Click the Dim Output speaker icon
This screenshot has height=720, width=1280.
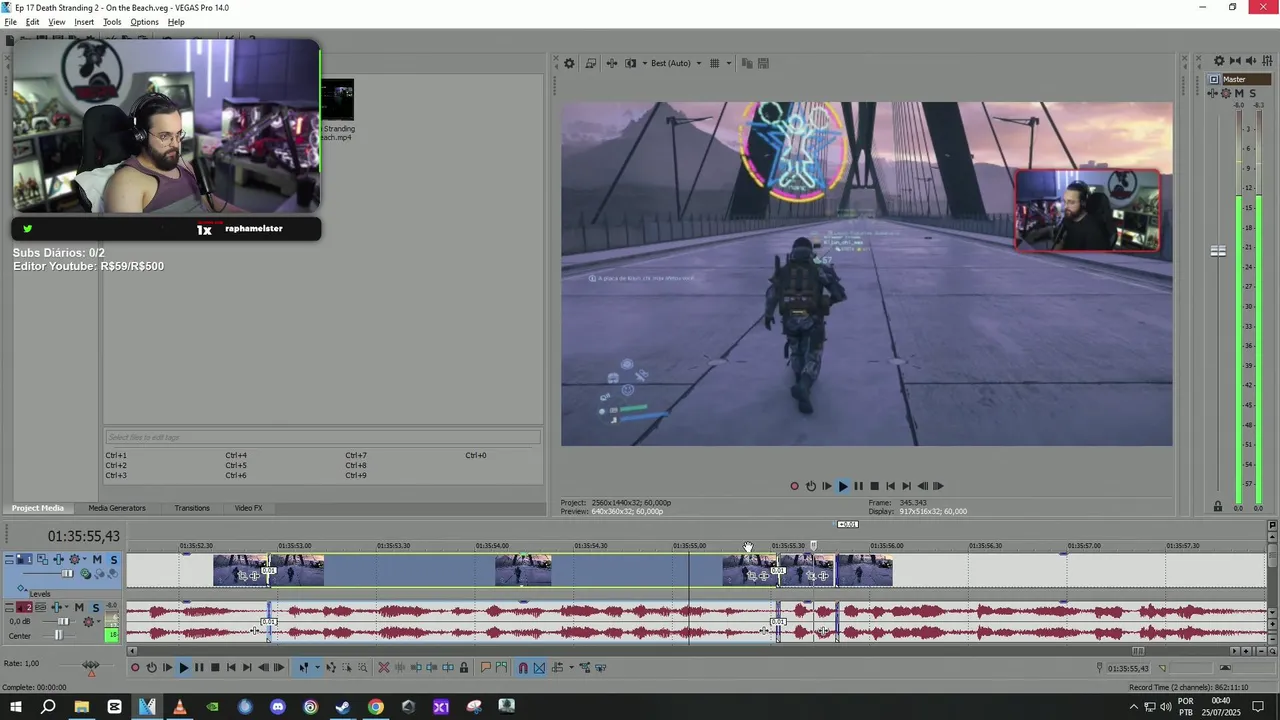[1250, 62]
